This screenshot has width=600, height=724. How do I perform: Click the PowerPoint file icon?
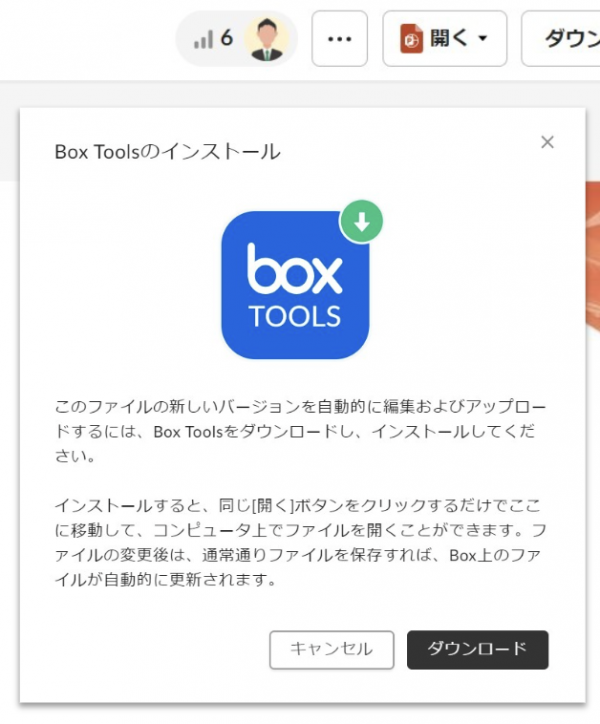(x=411, y=39)
